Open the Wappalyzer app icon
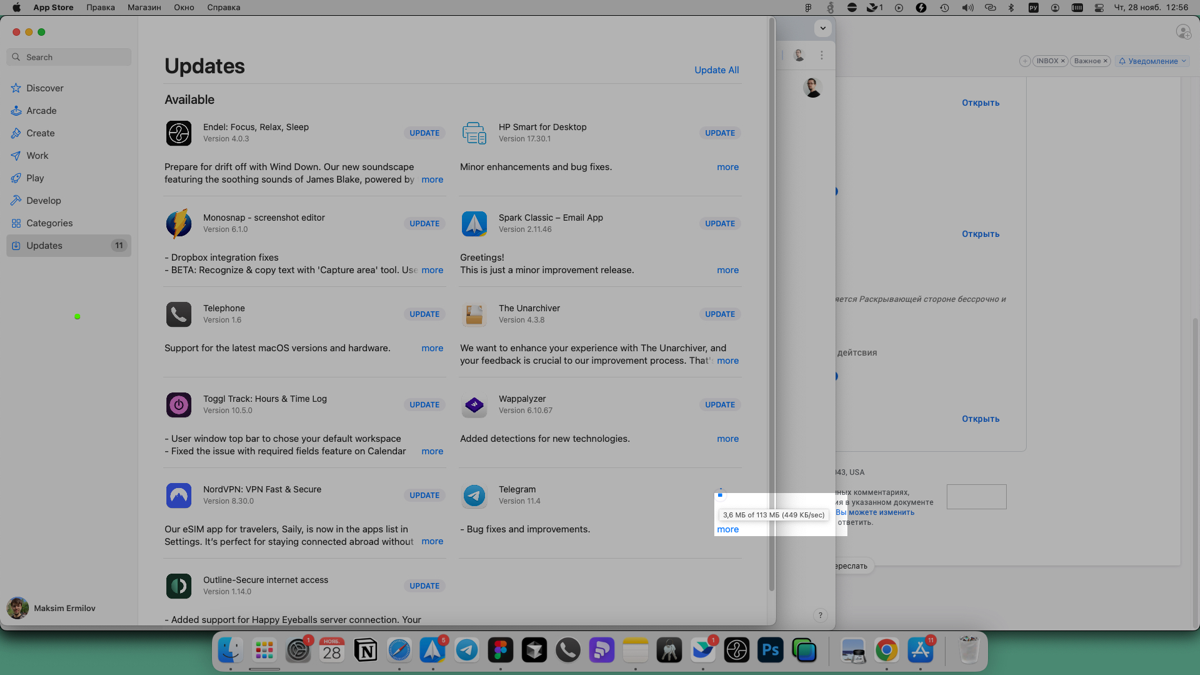Screen dimensions: 1200x675 pyautogui.click(x=474, y=405)
